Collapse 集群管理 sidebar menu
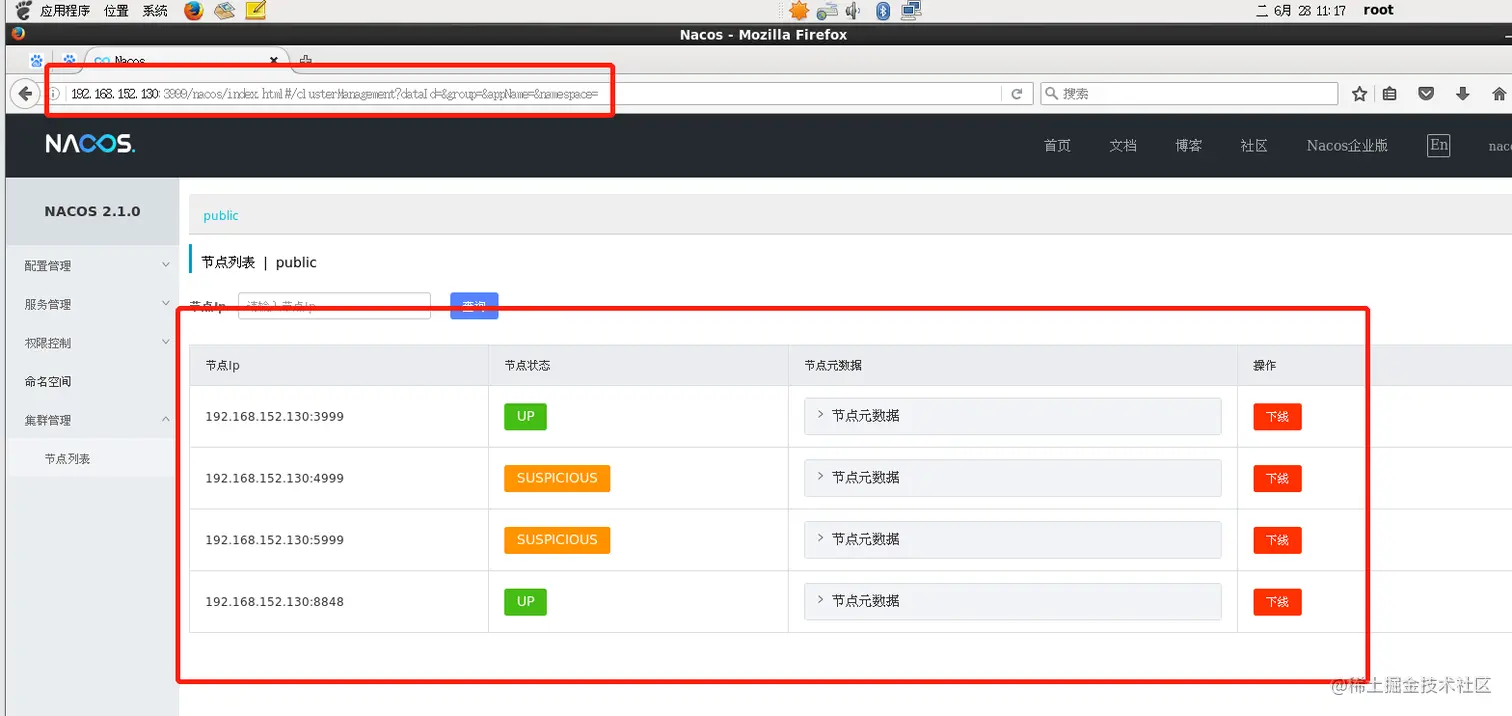Screen dimensions: 1512x716 coord(92,420)
